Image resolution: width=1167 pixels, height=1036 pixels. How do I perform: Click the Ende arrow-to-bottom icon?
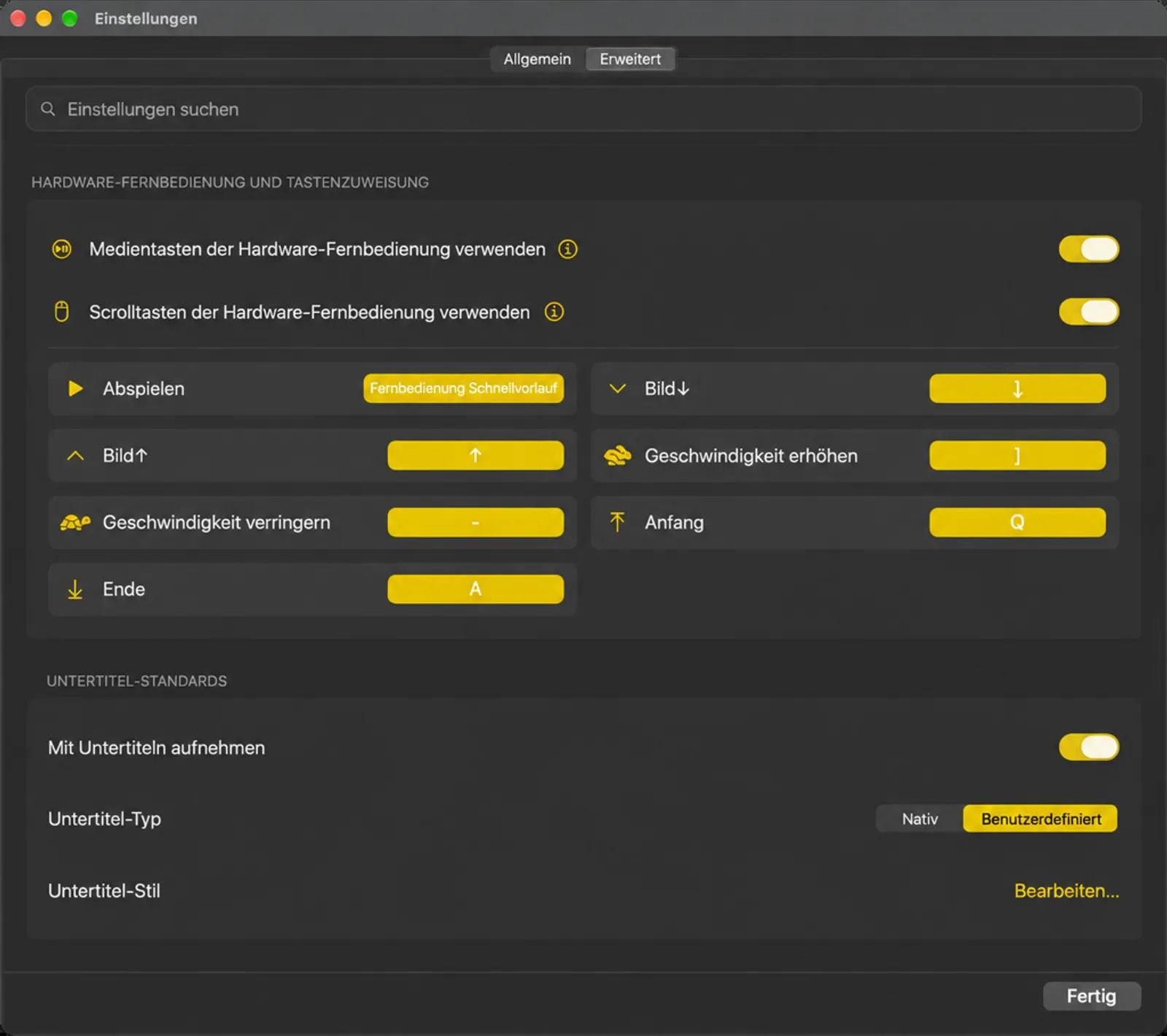click(x=75, y=589)
